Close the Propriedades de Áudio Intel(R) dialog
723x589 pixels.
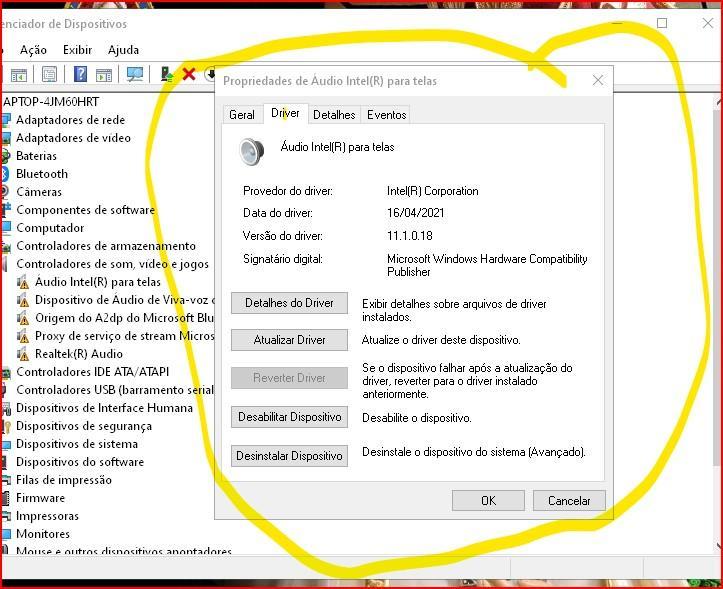pos(598,81)
